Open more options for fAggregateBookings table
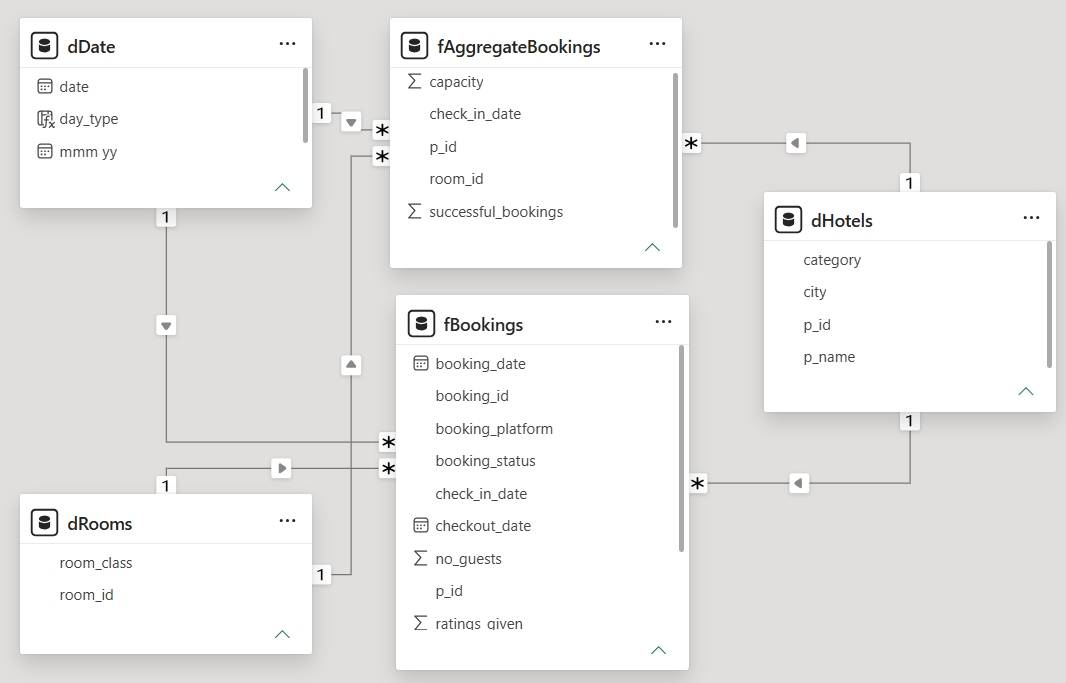The width and height of the screenshot is (1066, 683). [x=657, y=43]
